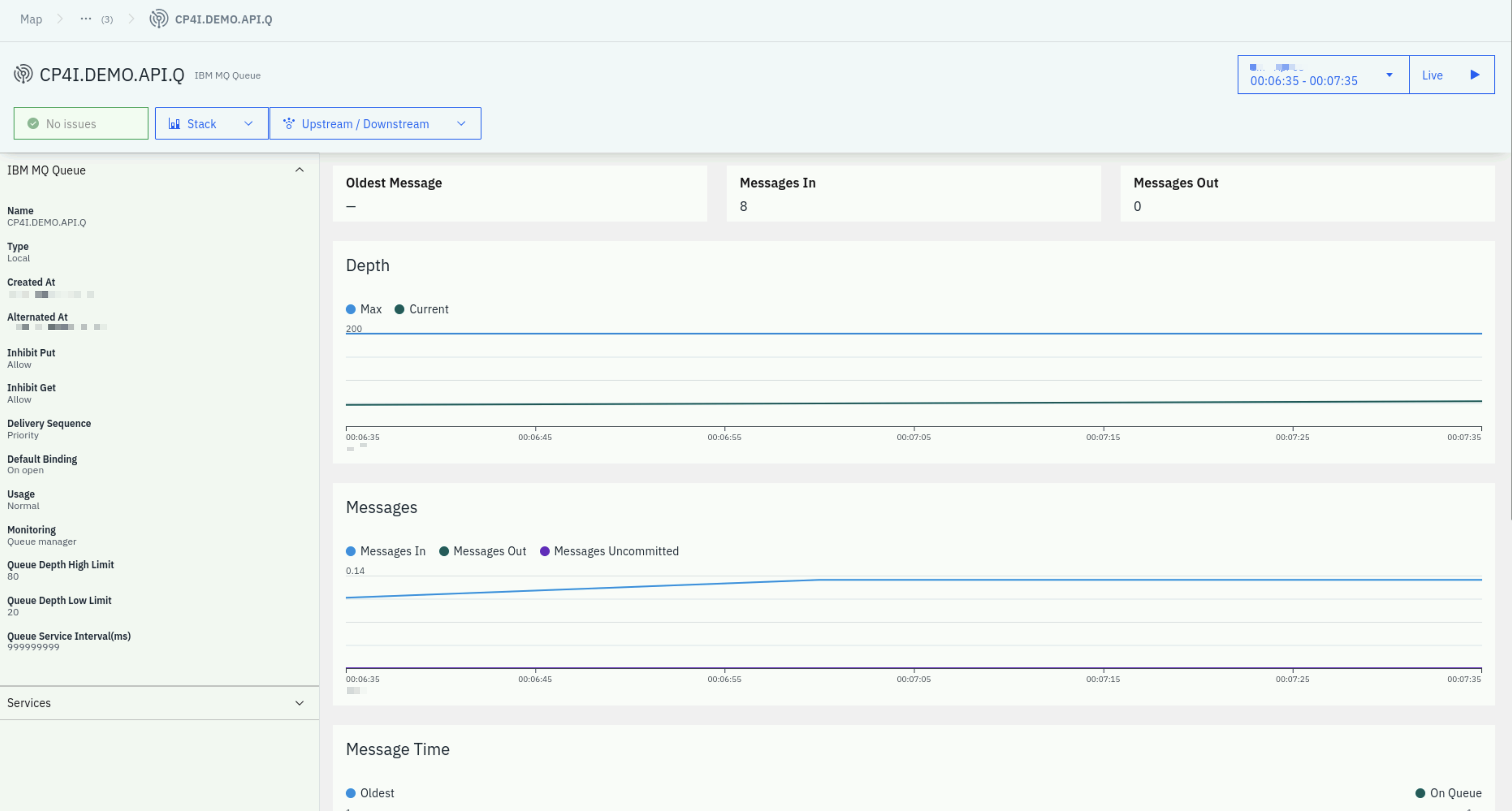Click the Delivery Sequence value Priority
Viewport: 1512px width, 811px height.
23,435
